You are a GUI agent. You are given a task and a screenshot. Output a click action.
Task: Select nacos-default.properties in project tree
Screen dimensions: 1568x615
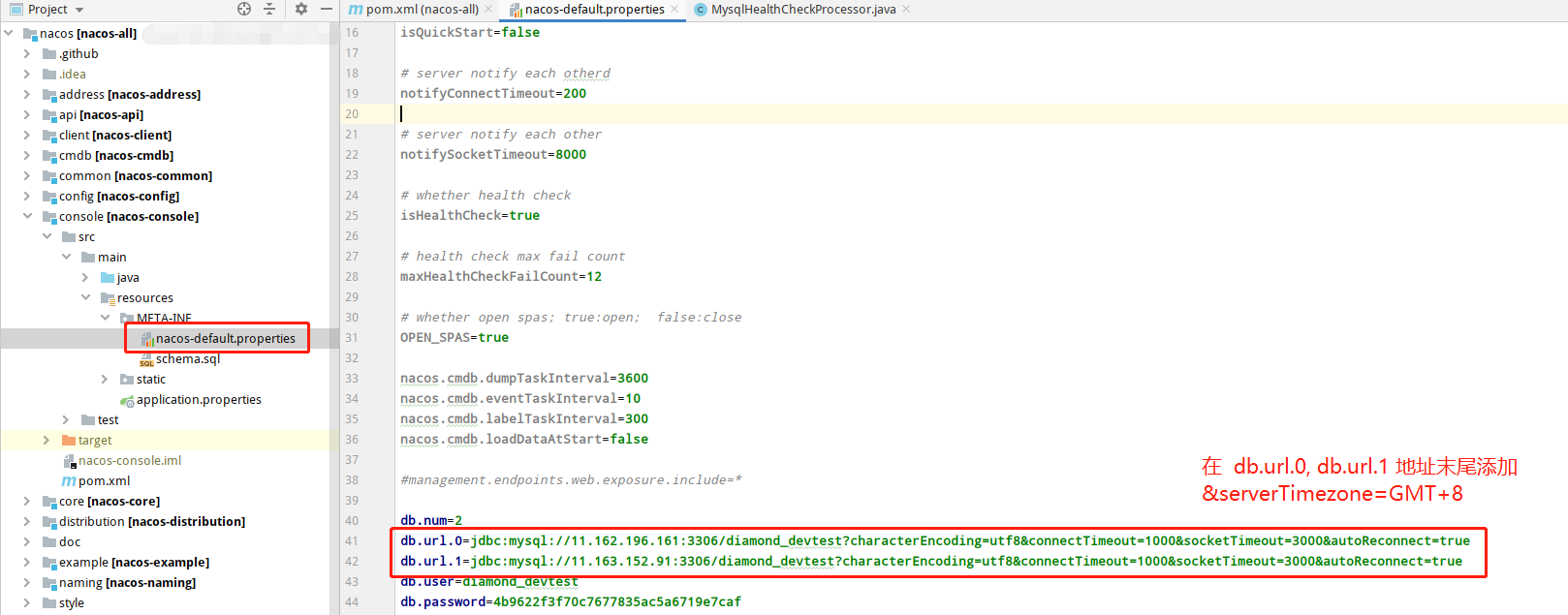(225, 338)
